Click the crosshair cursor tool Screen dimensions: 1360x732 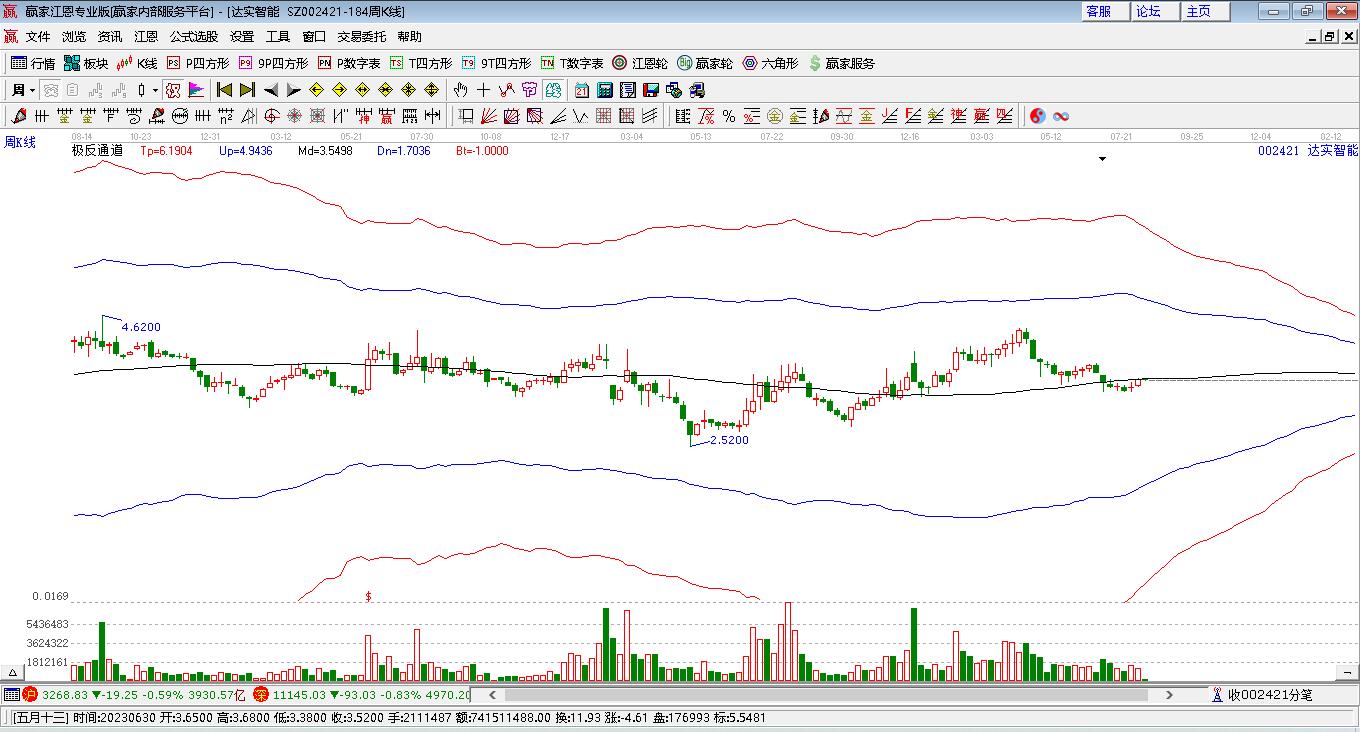coord(484,90)
